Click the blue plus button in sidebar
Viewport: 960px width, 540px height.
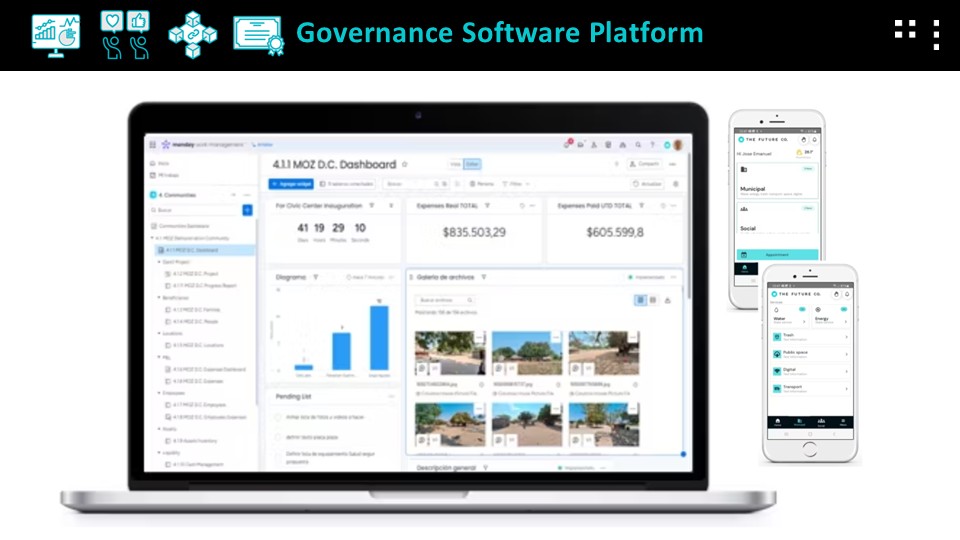[x=247, y=210]
